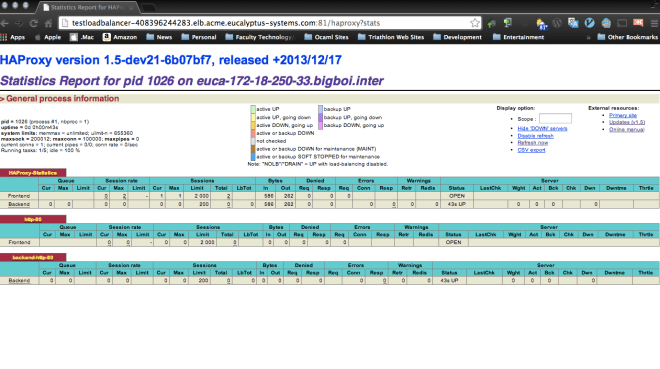Viewport: 660px width, 369px height.
Task: Click OPEN status in HAProxy-Statistics Frontend row
Action: [x=457, y=196]
